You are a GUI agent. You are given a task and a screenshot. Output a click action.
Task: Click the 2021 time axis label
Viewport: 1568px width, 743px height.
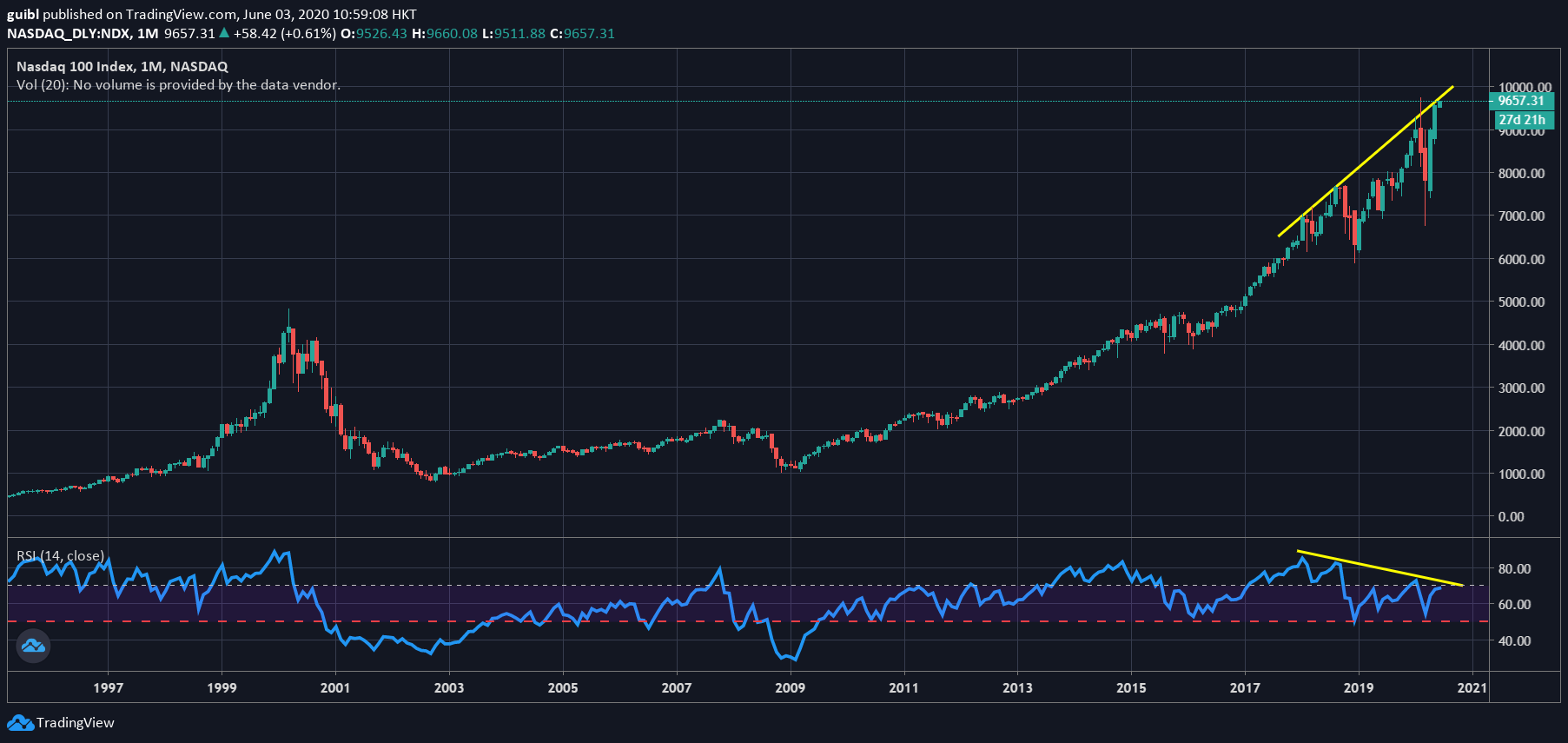pyautogui.click(x=1472, y=687)
